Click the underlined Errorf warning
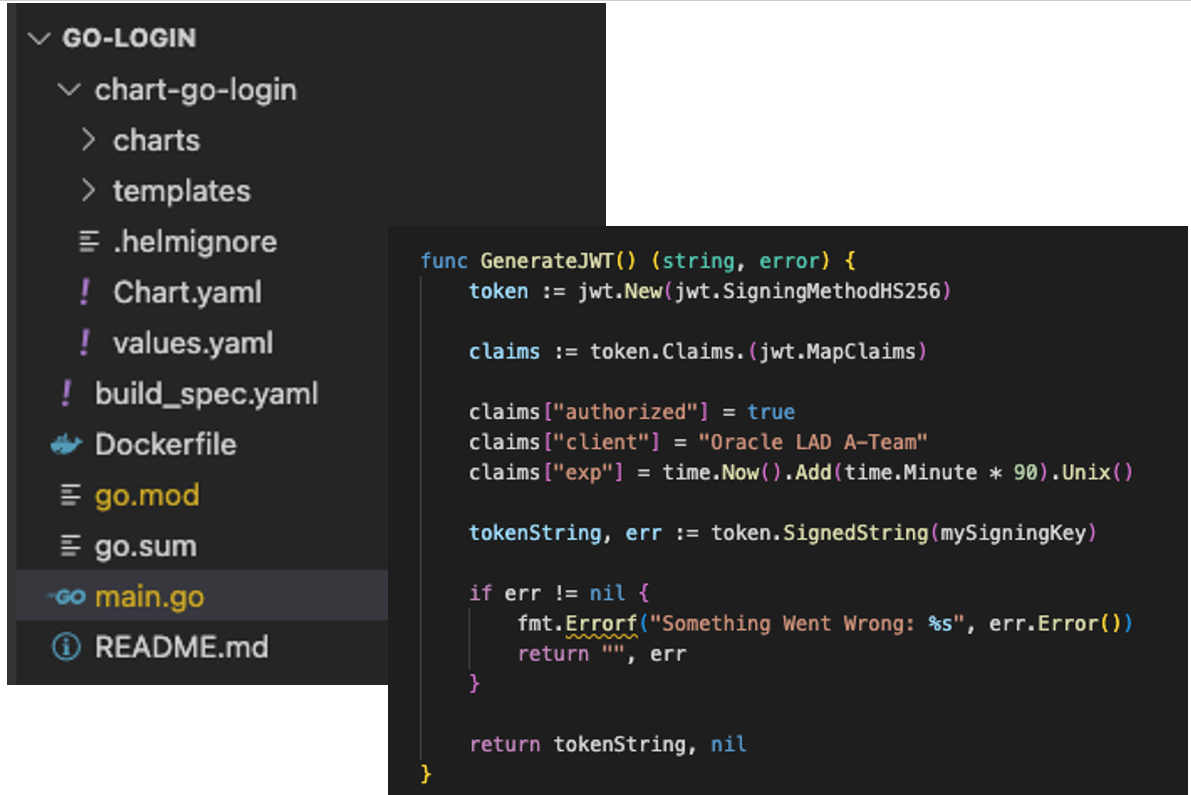The image size is (1191, 795). tap(602, 624)
